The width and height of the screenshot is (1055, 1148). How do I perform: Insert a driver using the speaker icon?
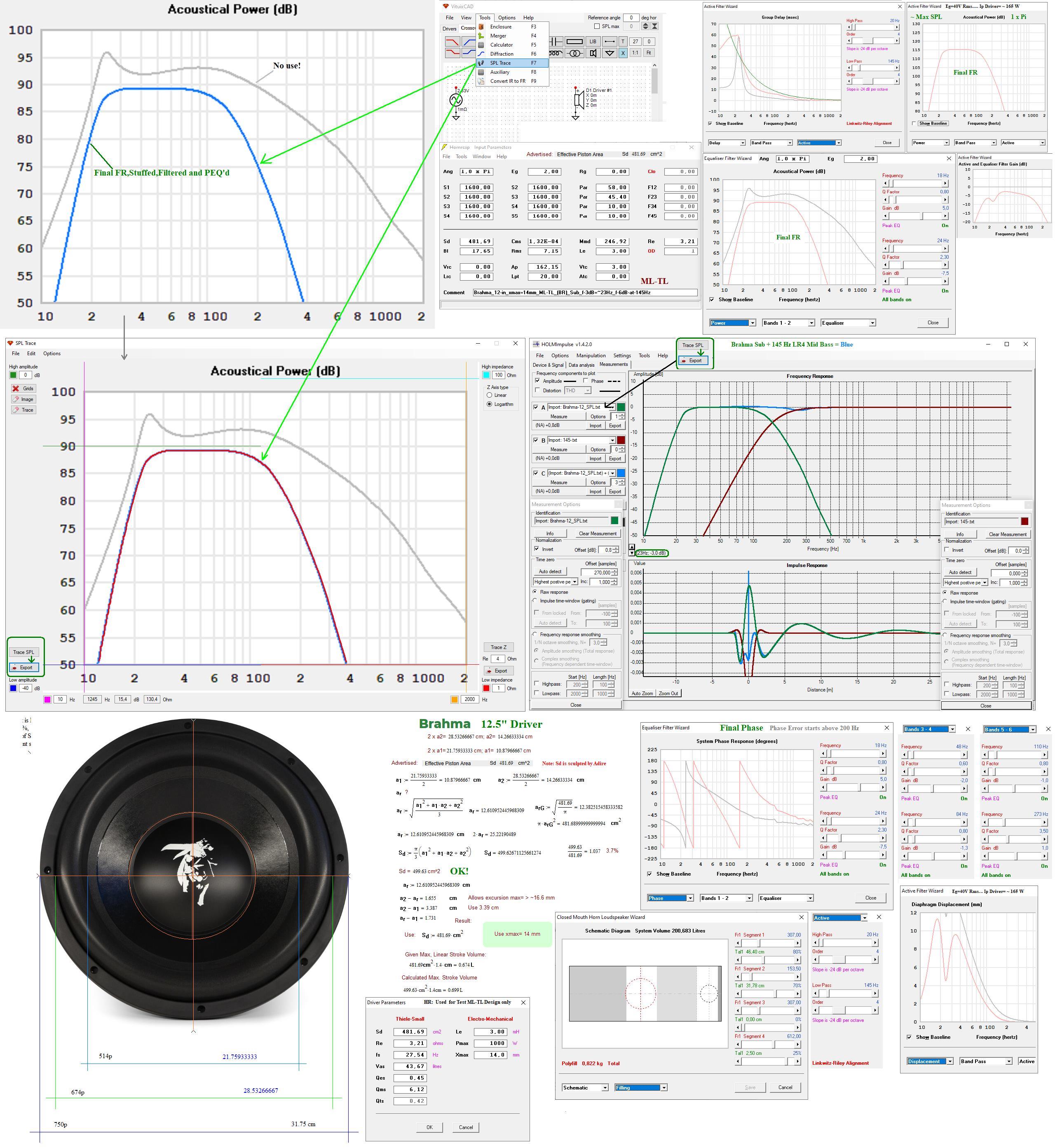(593, 53)
